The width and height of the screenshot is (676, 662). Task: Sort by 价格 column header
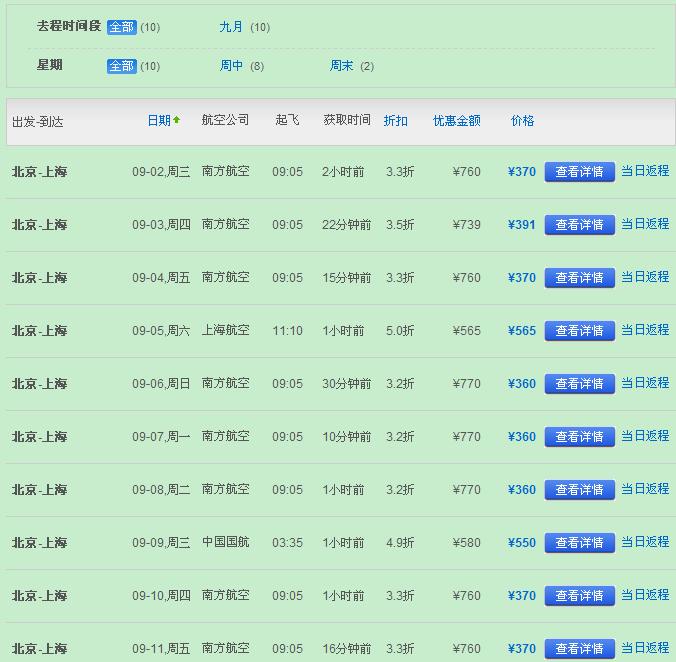[522, 120]
